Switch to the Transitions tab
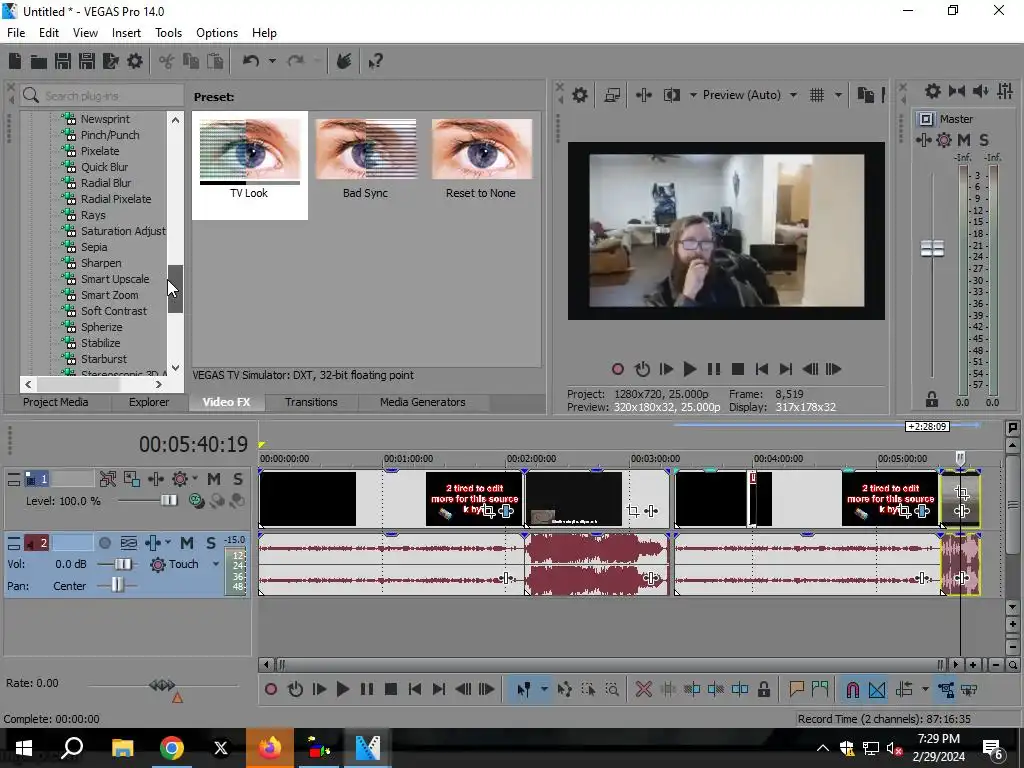 (311, 402)
